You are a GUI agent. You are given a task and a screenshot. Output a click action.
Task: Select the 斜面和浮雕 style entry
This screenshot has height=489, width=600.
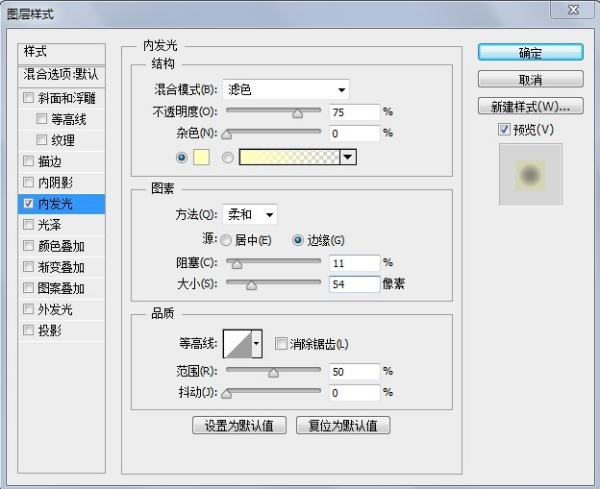67,98
